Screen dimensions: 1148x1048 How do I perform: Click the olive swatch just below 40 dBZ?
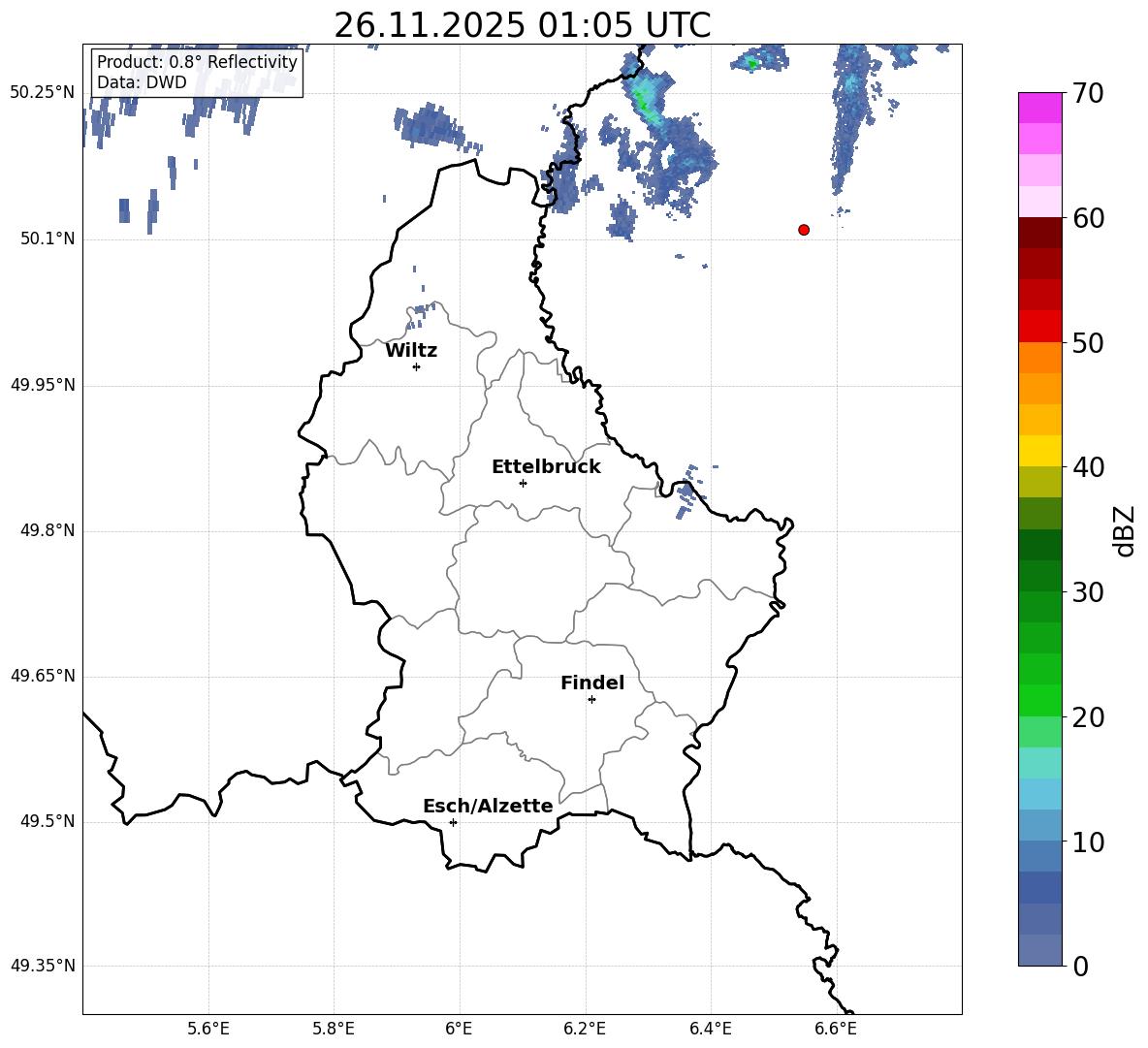[x=1040, y=482]
